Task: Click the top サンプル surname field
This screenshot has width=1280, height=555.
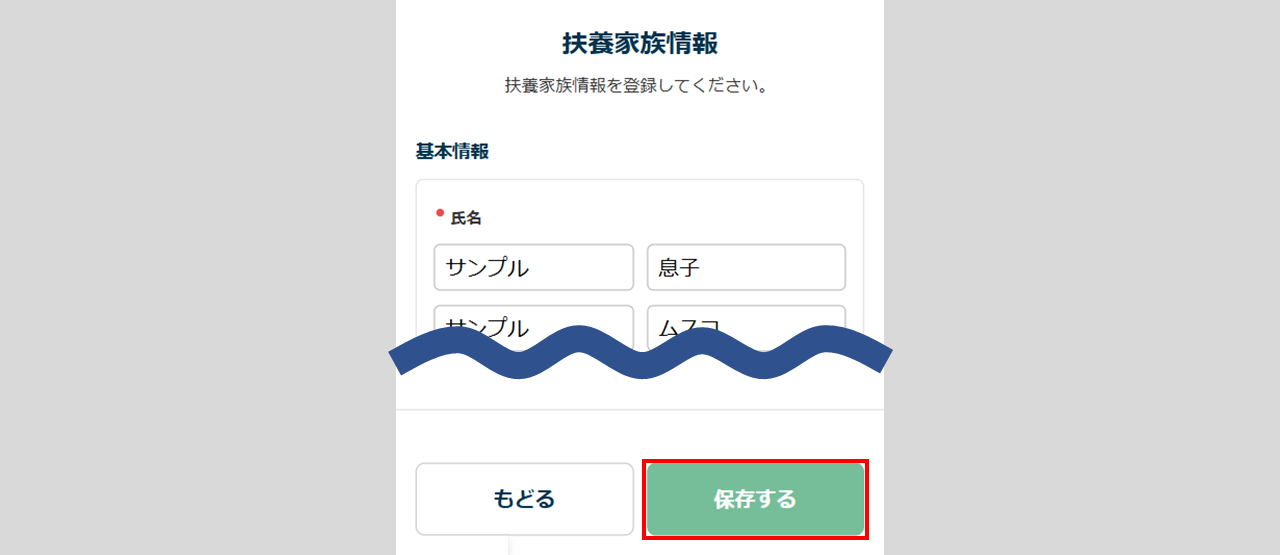Action: pyautogui.click(x=533, y=268)
